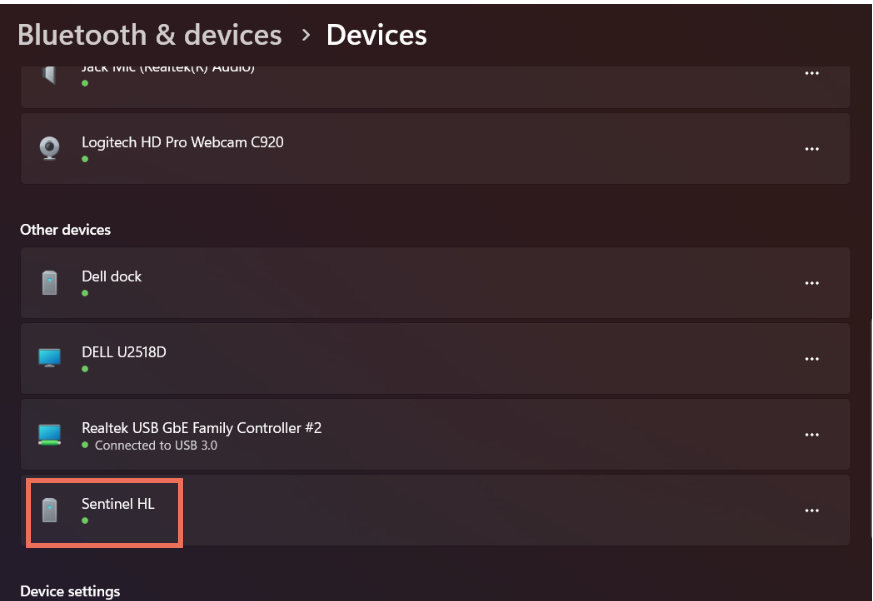Open the three-dot menu for Sentinel HL

[812, 510]
